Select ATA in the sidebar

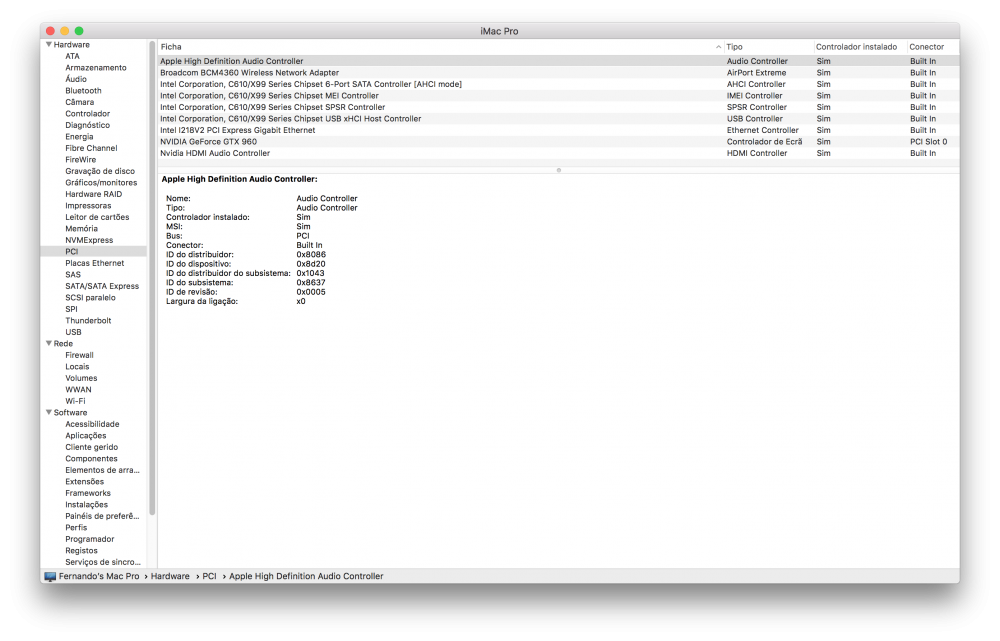coord(72,56)
